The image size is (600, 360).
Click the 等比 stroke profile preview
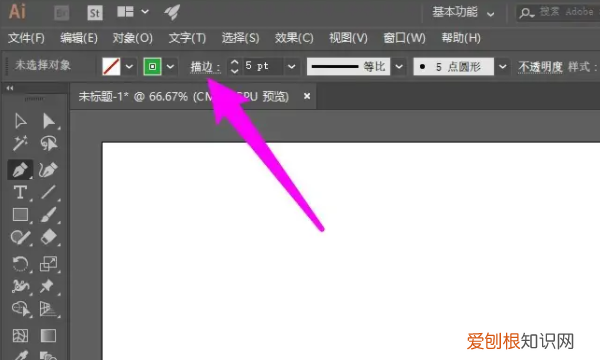click(348, 67)
